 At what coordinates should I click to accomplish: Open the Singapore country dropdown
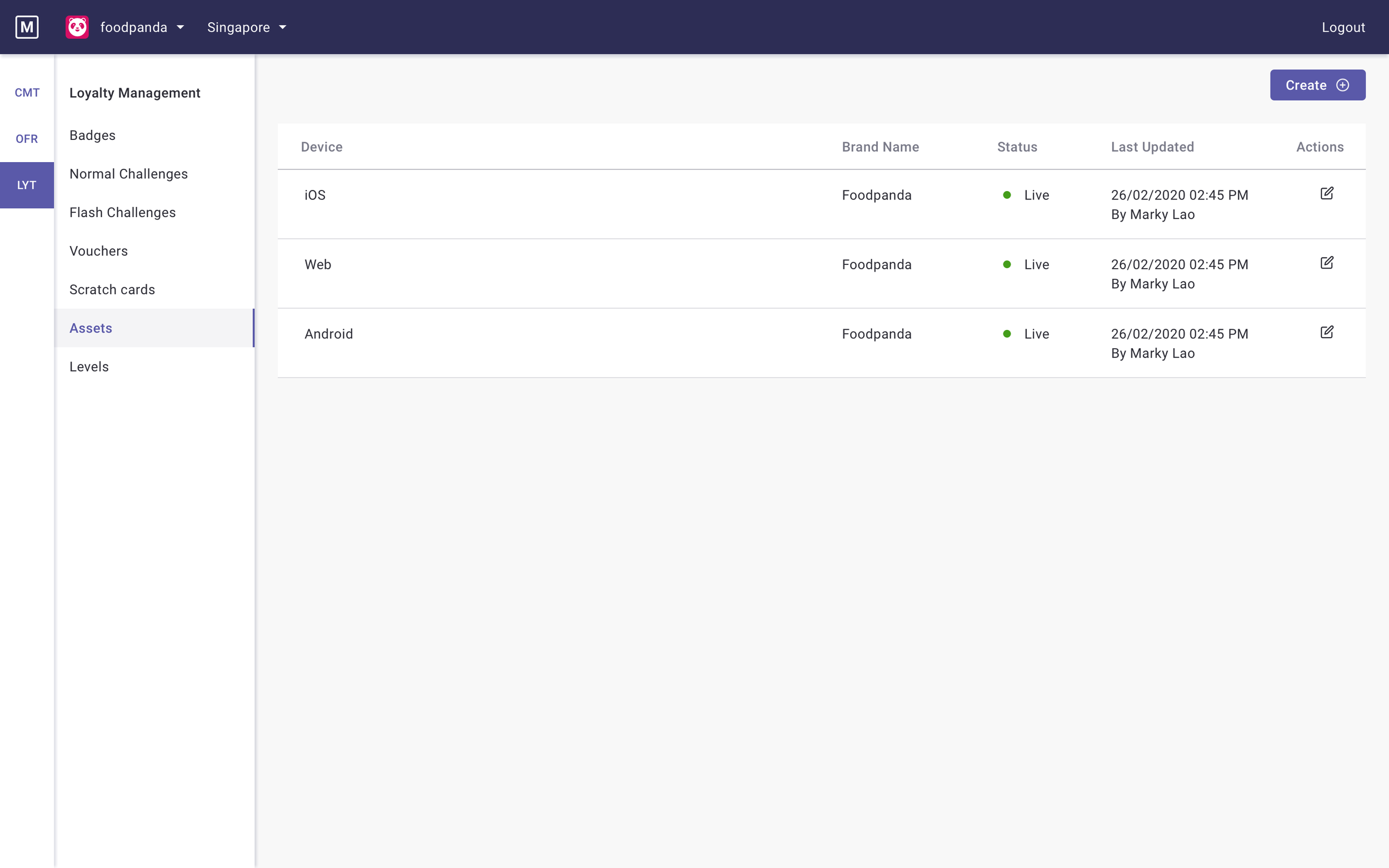pyautogui.click(x=246, y=27)
